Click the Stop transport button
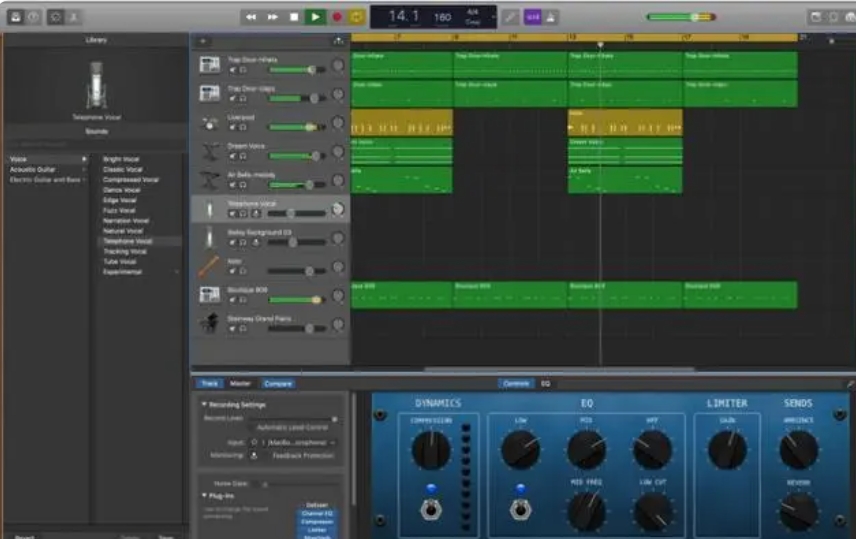This screenshot has width=856, height=539. [294, 17]
